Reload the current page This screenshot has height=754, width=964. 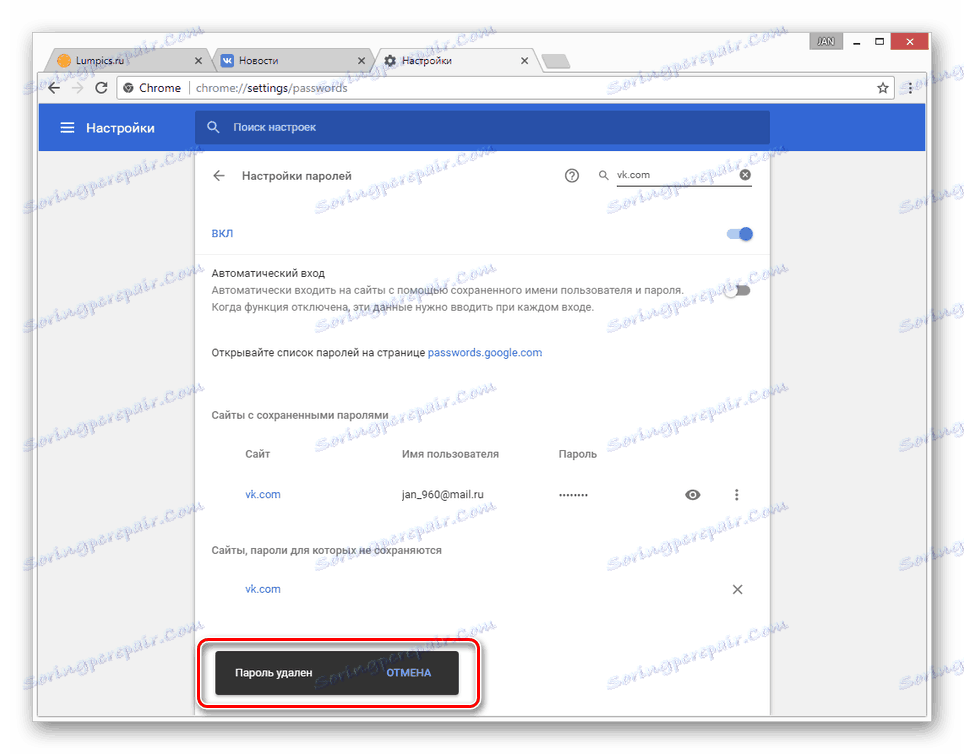(x=101, y=88)
